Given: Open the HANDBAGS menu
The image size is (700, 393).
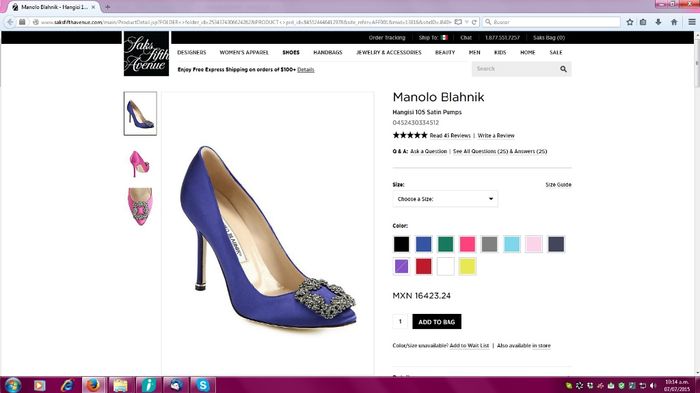Looking at the screenshot, I should point(328,52).
